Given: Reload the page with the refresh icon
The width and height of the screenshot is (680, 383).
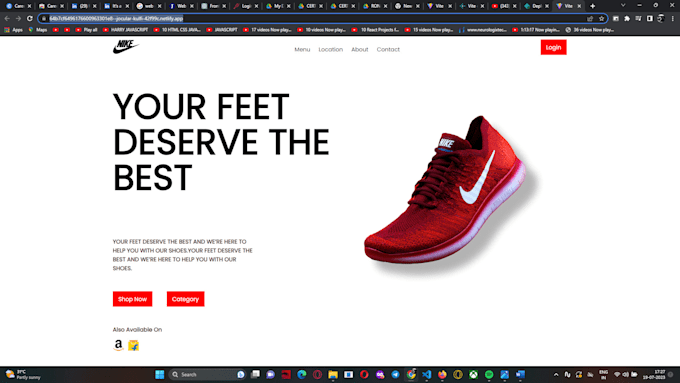Looking at the screenshot, I should [x=29, y=19].
